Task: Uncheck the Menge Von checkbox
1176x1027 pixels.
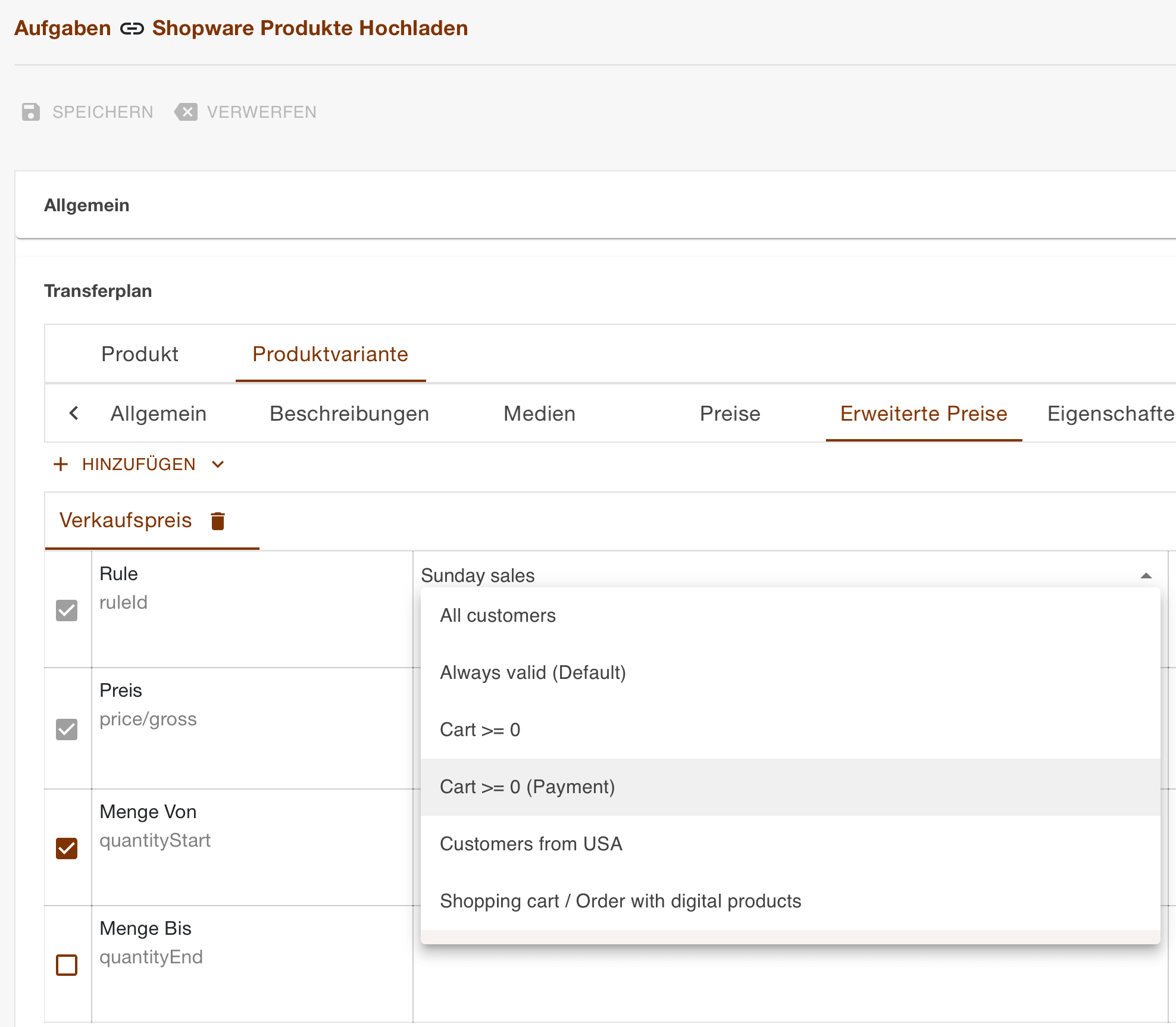Action: (67, 848)
